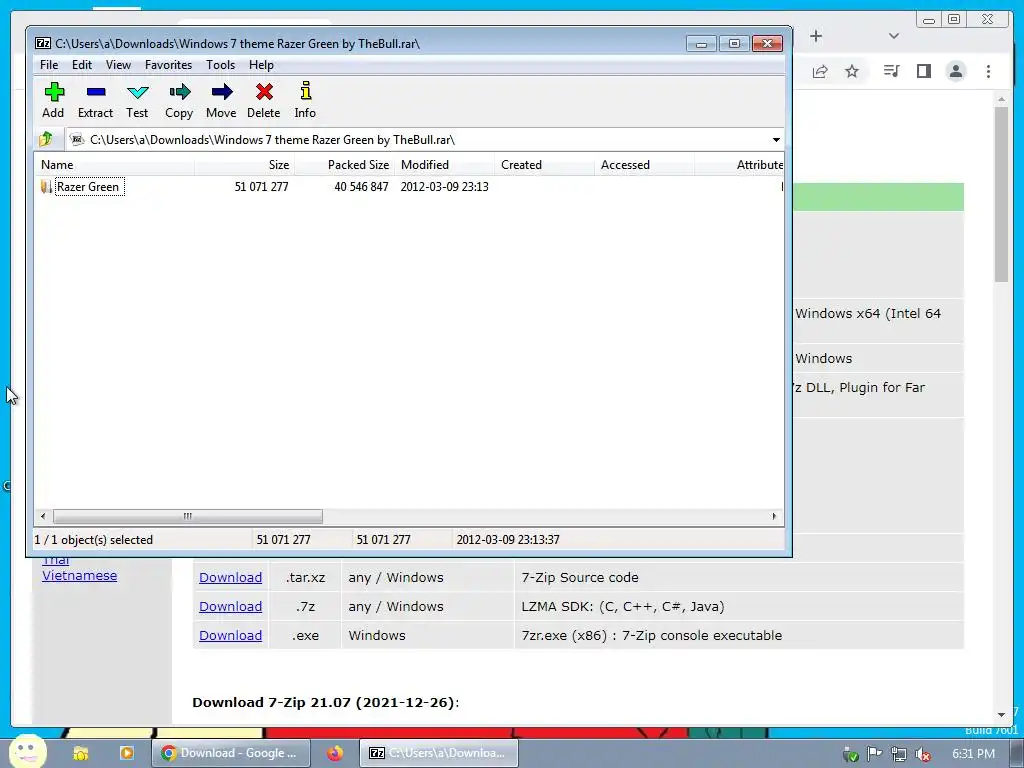Viewport: 1024px width, 768px height.
Task: Sort by the Attributes column header
Action: click(739, 165)
